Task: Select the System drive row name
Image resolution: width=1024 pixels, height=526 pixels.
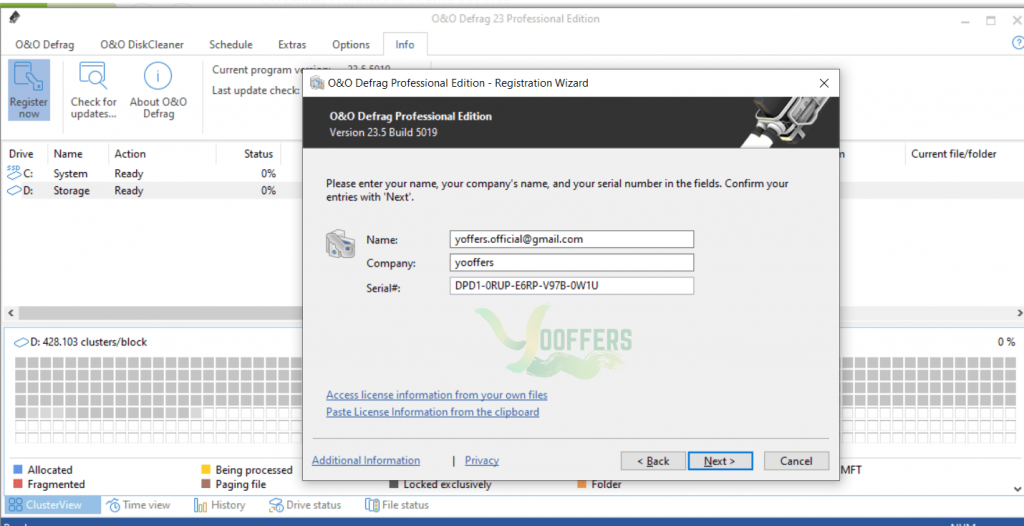Action: 71,174
